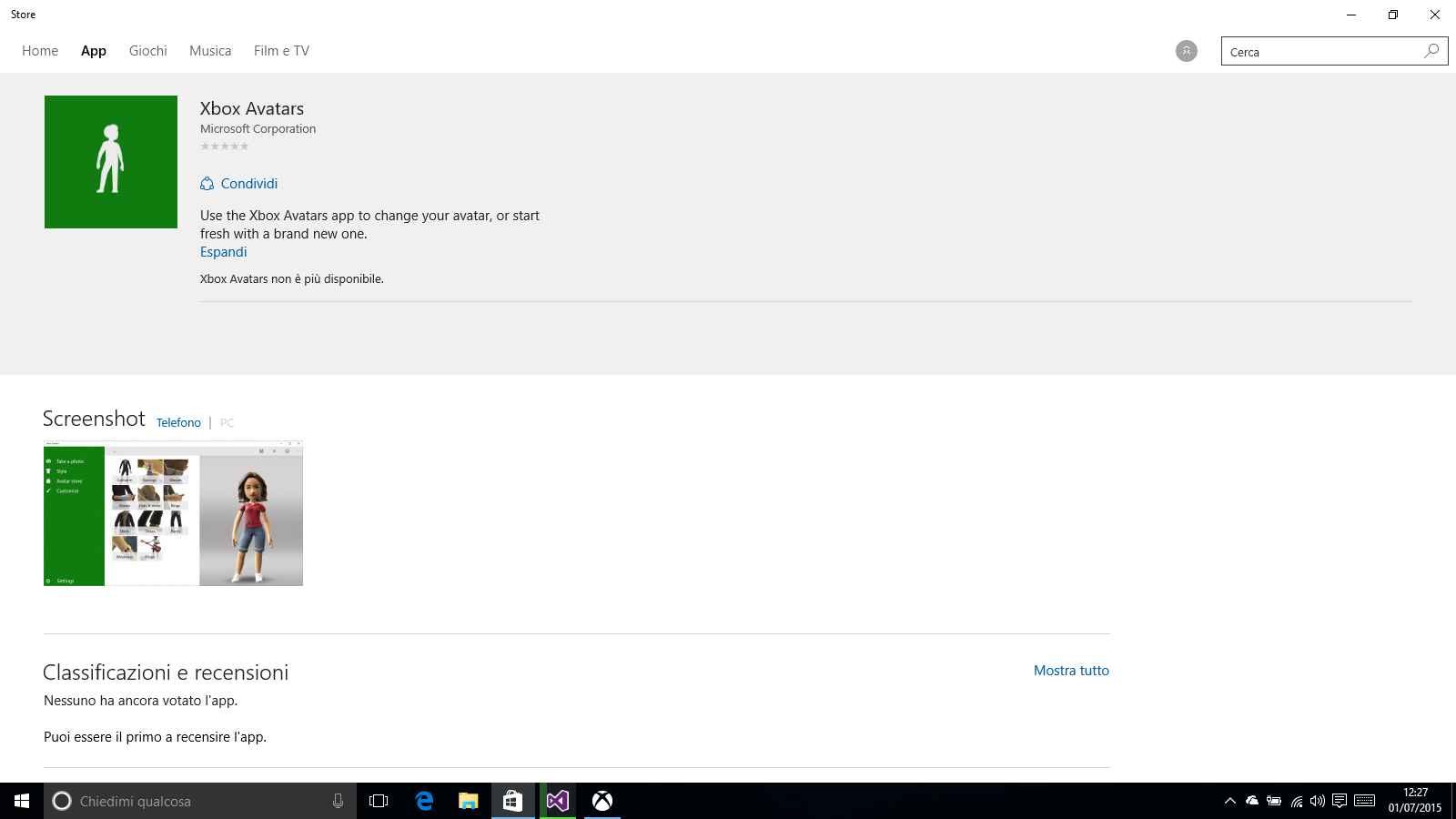
Task: Click 'Xbox Avatars non è più disponibile' text
Action: [292, 279]
